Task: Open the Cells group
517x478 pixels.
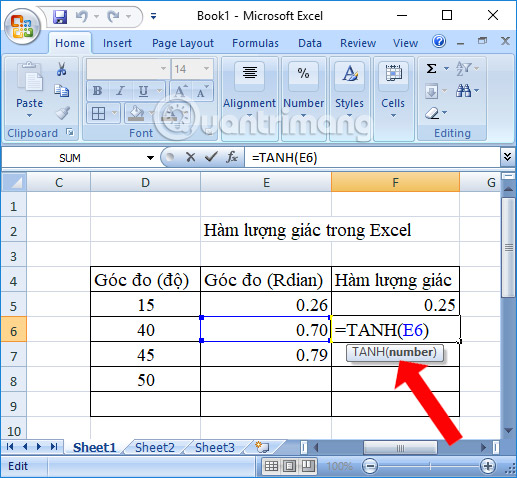Action: tap(393, 99)
